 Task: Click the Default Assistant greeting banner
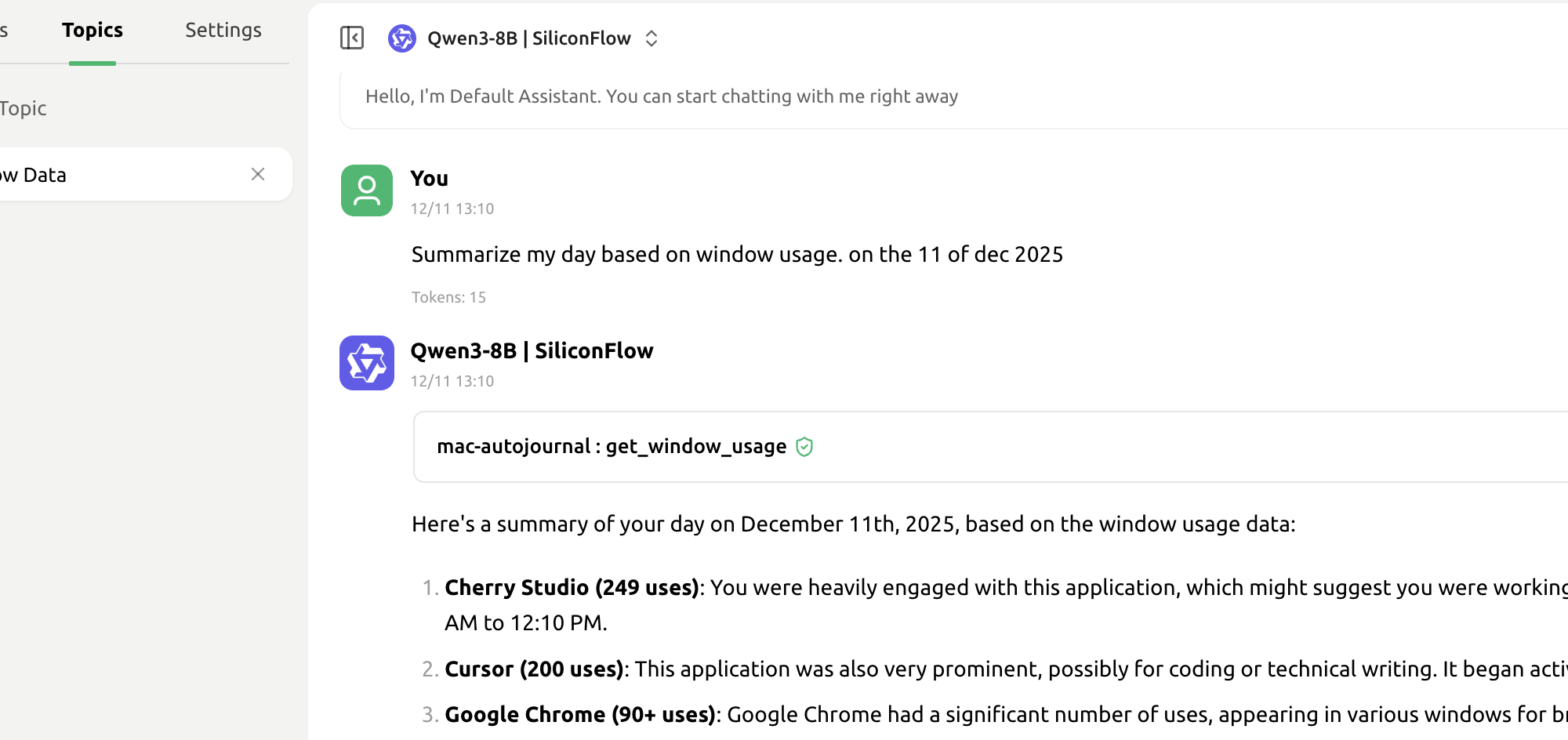pos(661,96)
